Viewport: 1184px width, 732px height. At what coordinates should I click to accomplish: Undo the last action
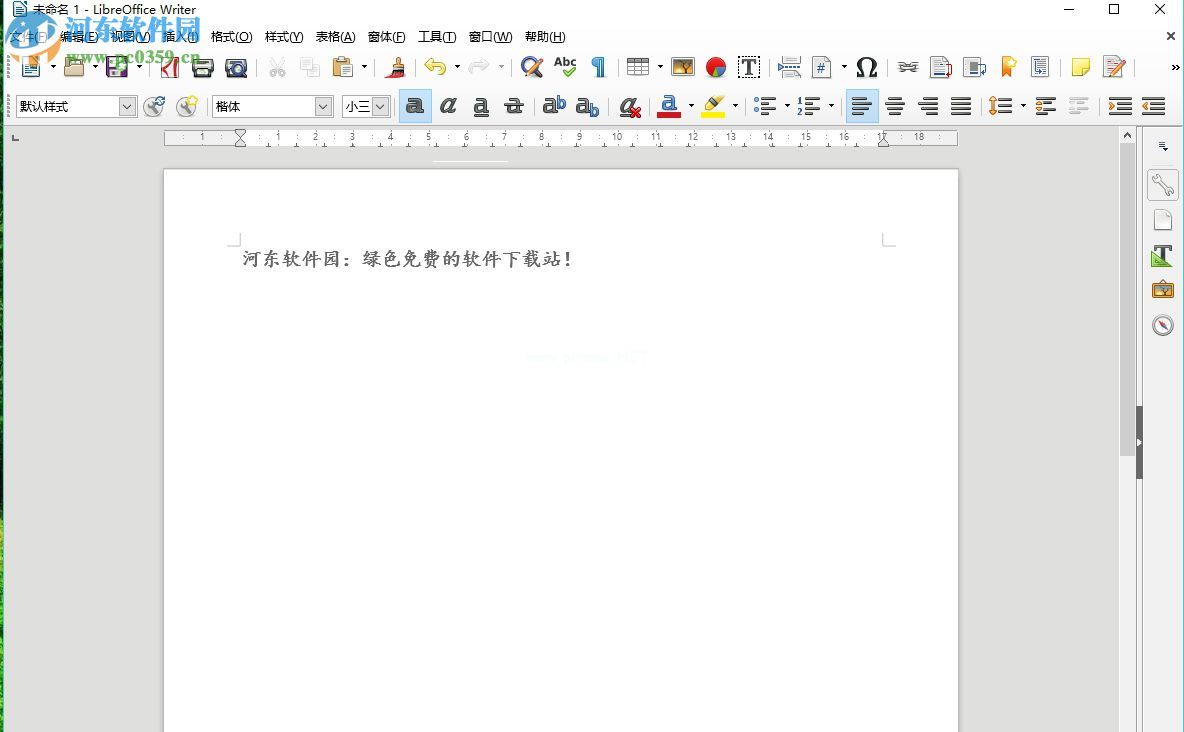coord(437,67)
